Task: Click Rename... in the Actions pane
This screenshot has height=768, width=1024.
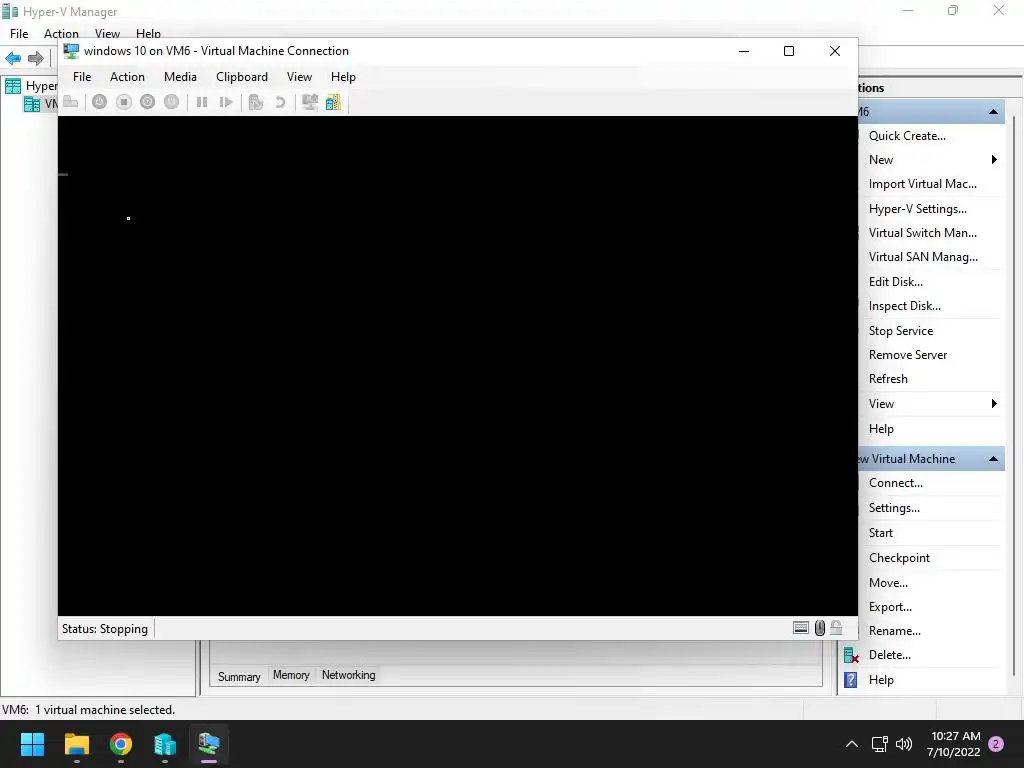Action: click(x=895, y=632)
